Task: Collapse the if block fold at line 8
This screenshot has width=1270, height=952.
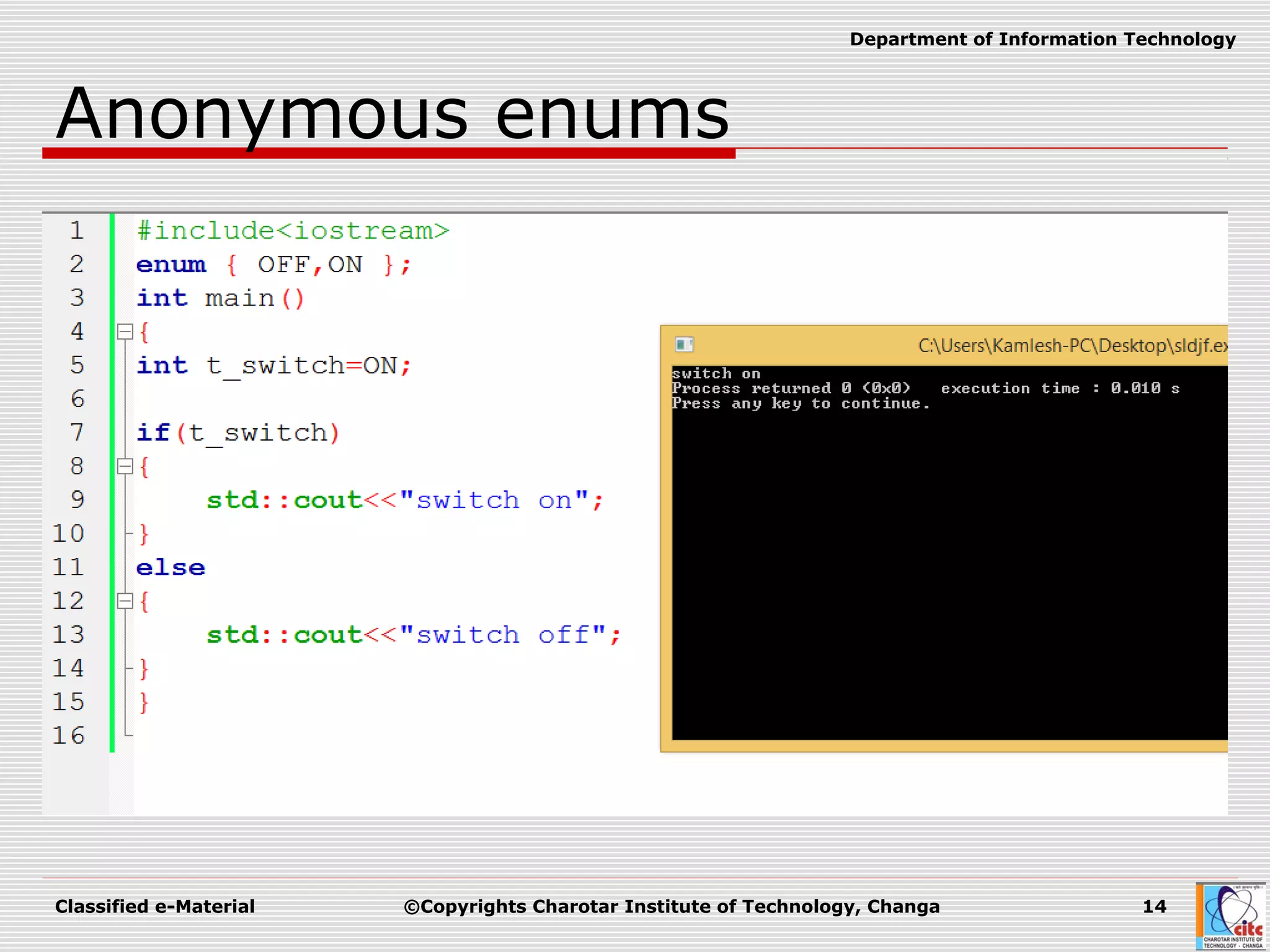Action: click(x=125, y=466)
